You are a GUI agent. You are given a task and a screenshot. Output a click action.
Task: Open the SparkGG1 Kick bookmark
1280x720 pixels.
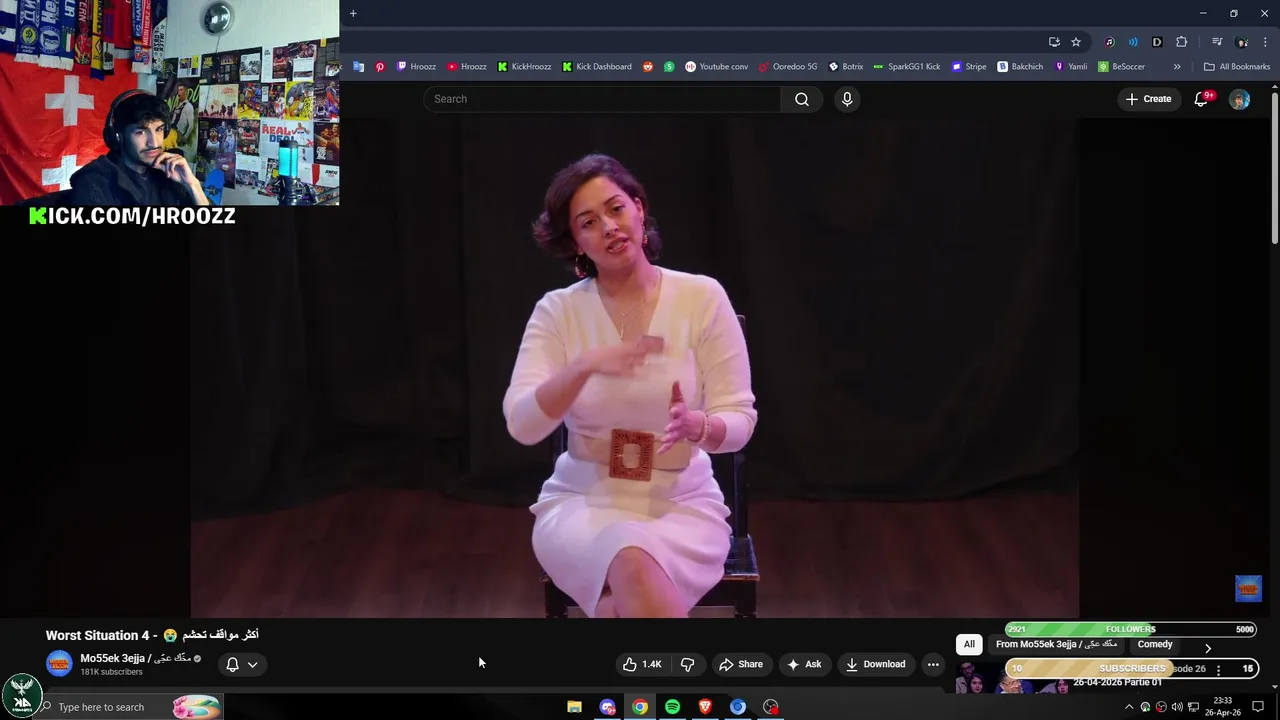[x=907, y=67]
